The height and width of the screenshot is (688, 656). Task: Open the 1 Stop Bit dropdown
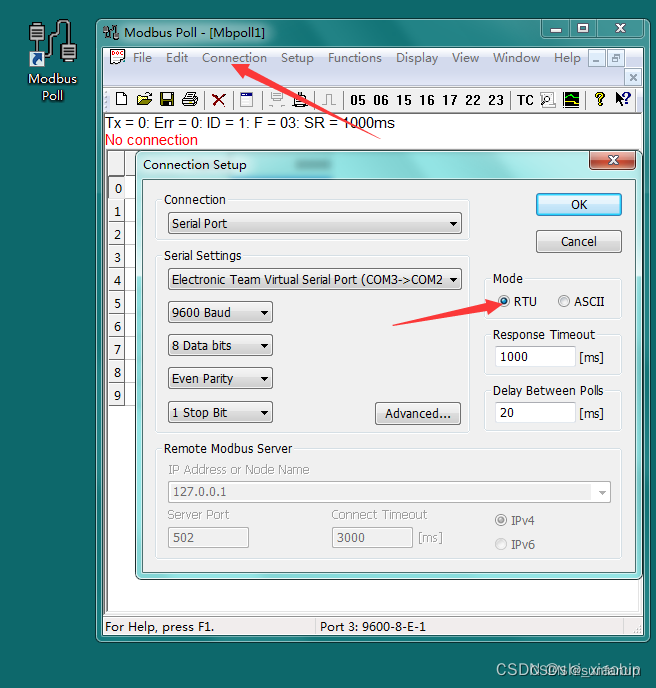point(220,412)
